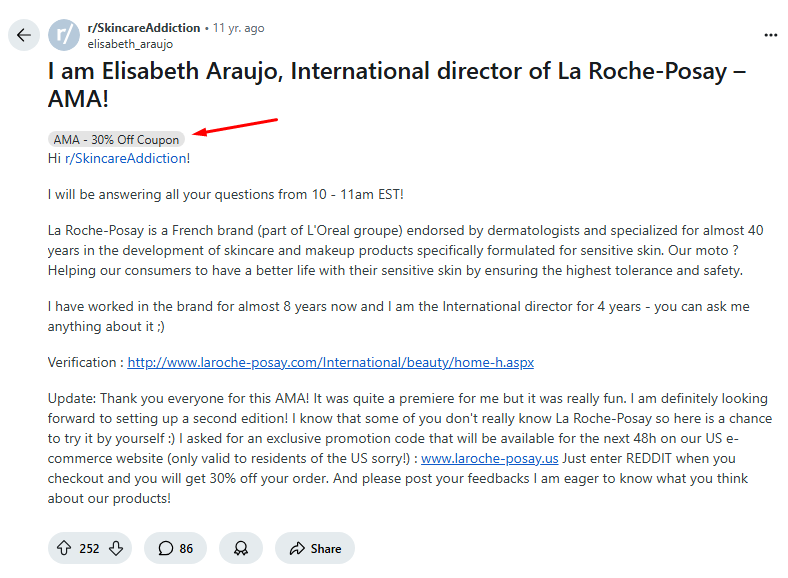This screenshot has height=578, width=788.
Task: Open the r/SkincareAddiction subreddit name header
Action: pos(144,28)
